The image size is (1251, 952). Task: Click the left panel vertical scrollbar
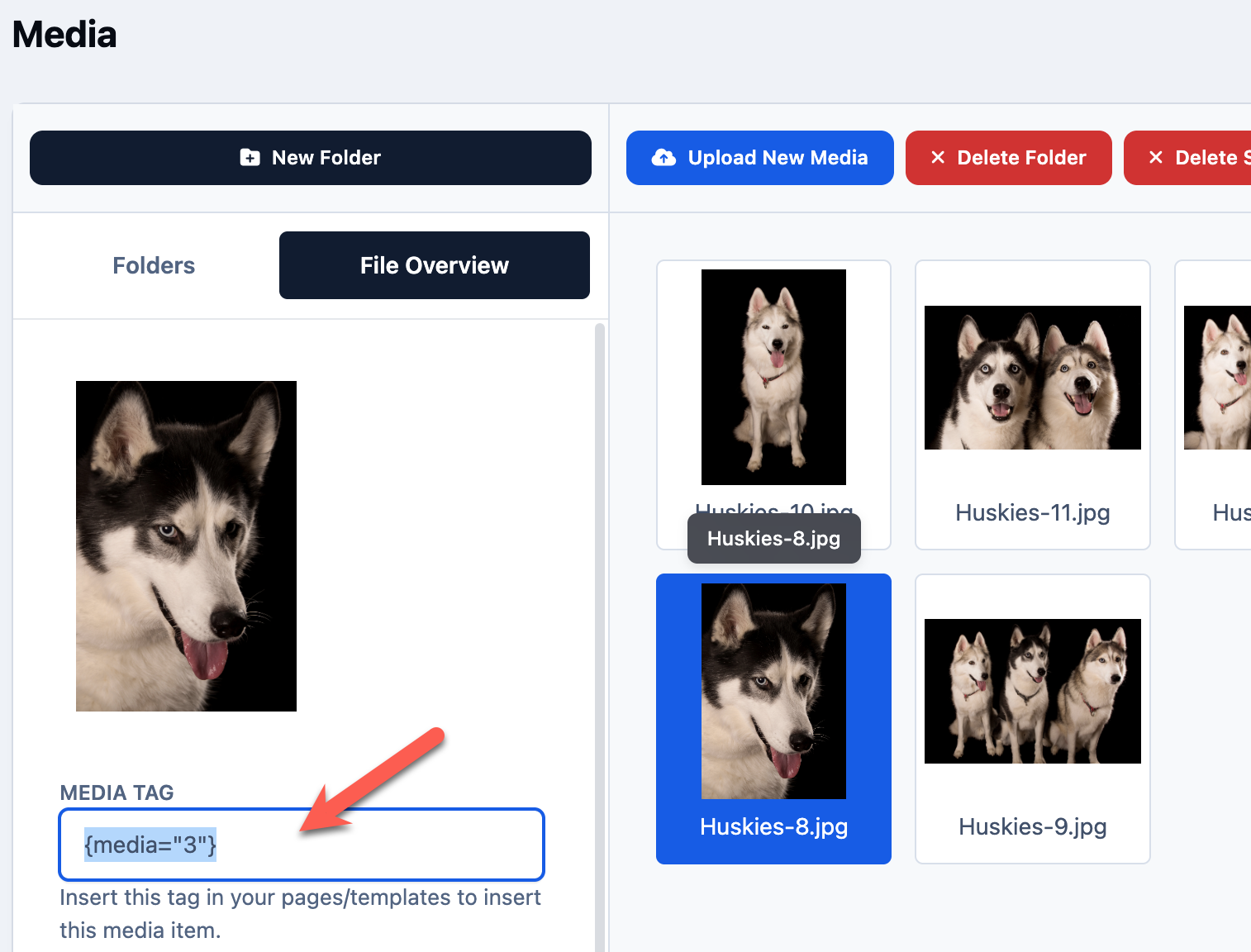(600, 637)
